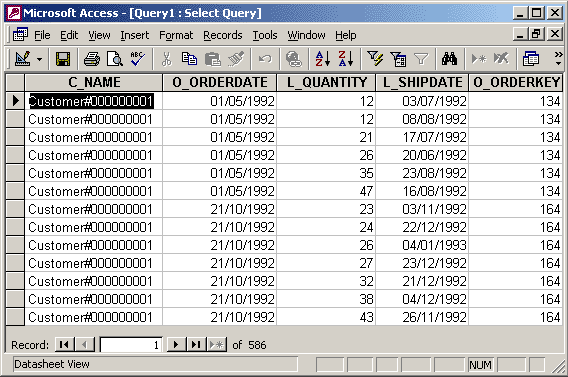
Task: Select the O_ORDERKEY column header
Action: (516, 82)
